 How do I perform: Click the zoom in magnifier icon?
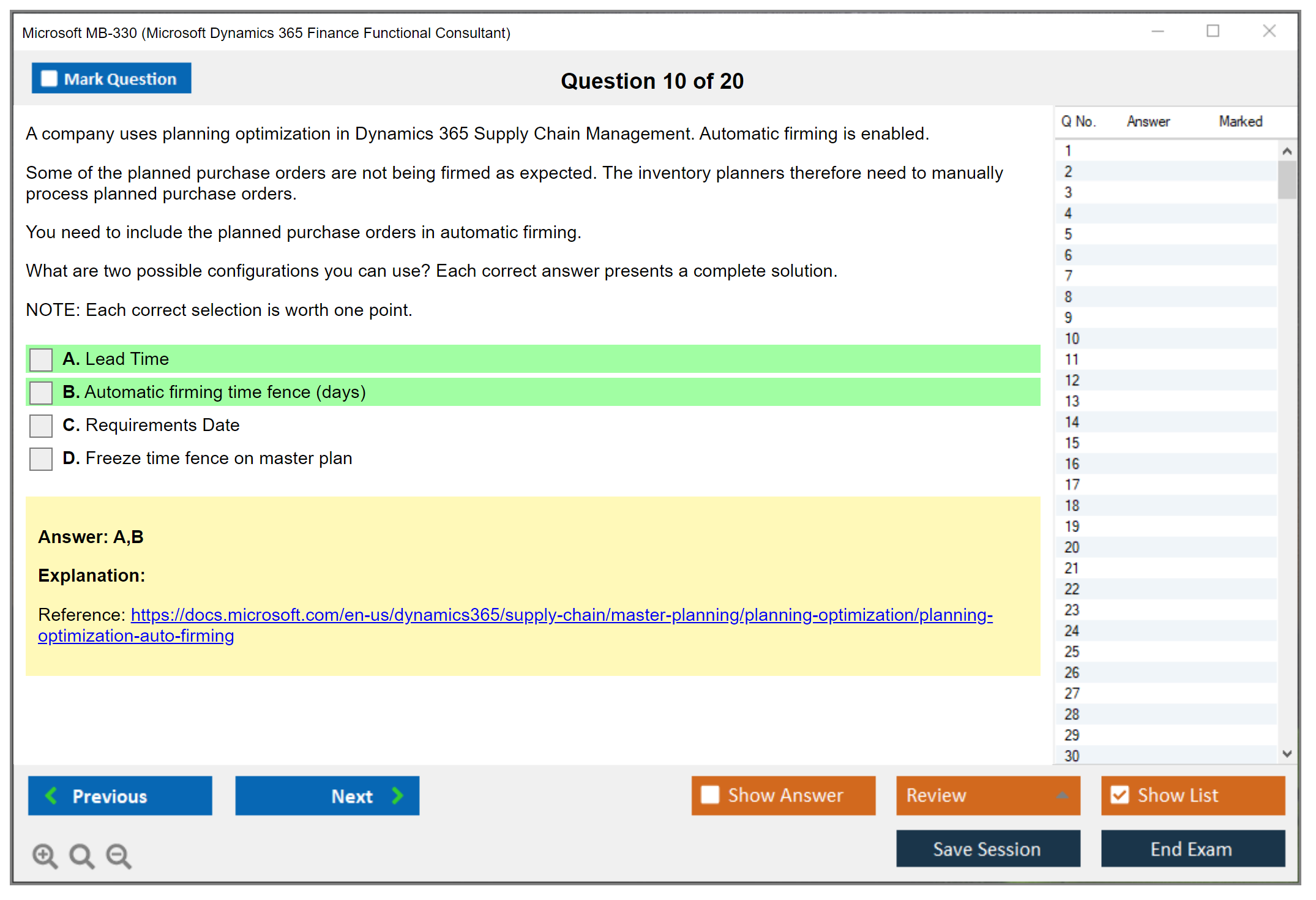[45, 855]
